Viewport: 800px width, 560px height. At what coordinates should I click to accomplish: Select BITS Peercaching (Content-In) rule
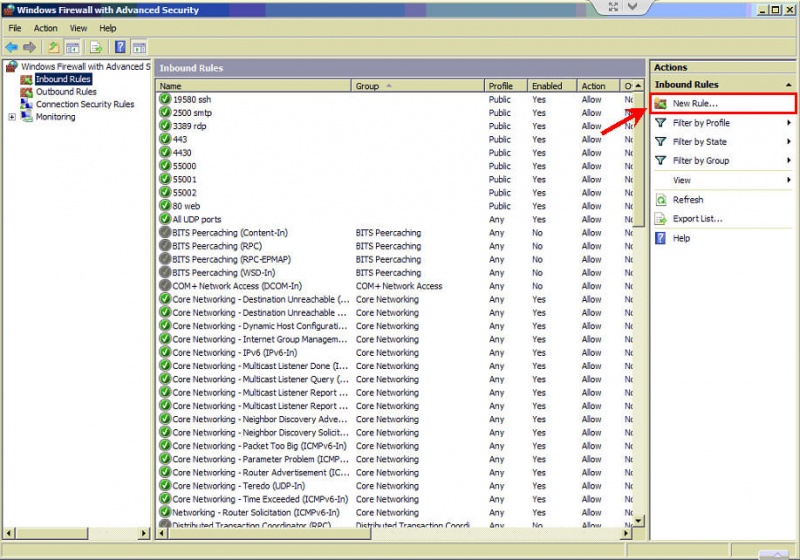(x=394, y=233)
